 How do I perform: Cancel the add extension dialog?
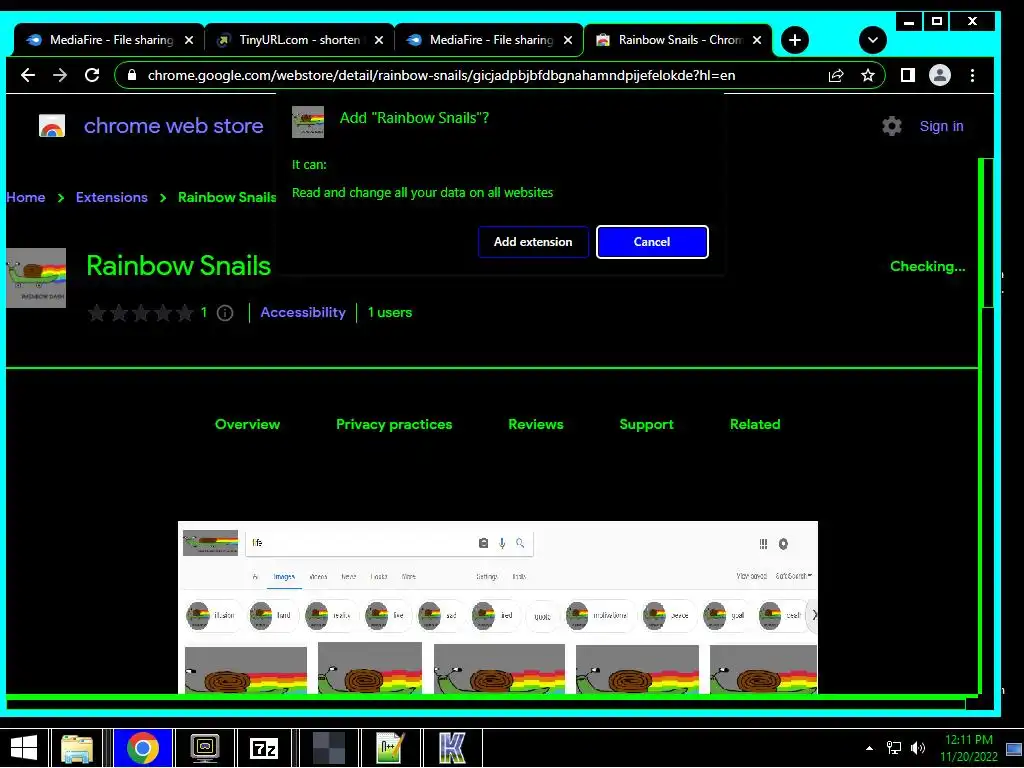coord(652,242)
